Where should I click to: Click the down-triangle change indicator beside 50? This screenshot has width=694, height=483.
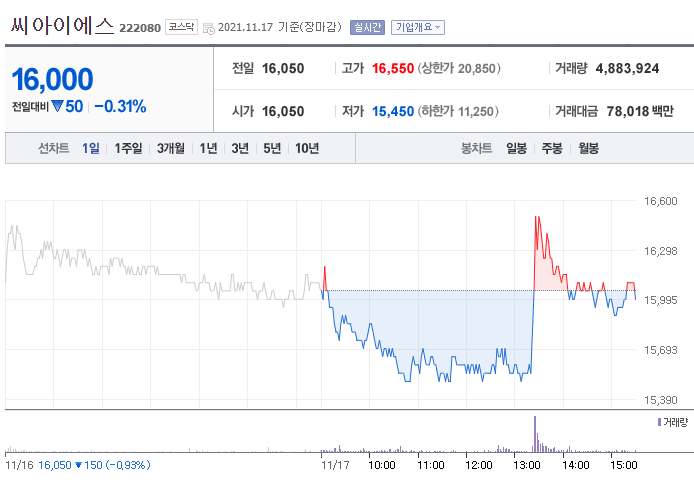tap(57, 106)
